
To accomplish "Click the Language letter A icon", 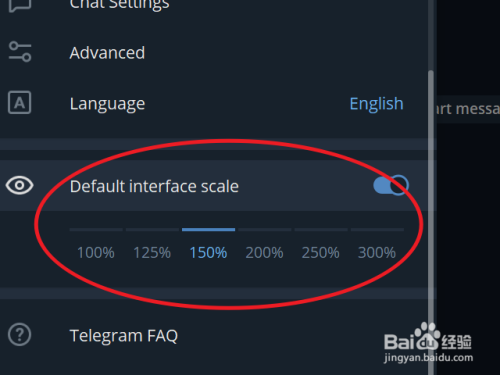I will 20,102.
